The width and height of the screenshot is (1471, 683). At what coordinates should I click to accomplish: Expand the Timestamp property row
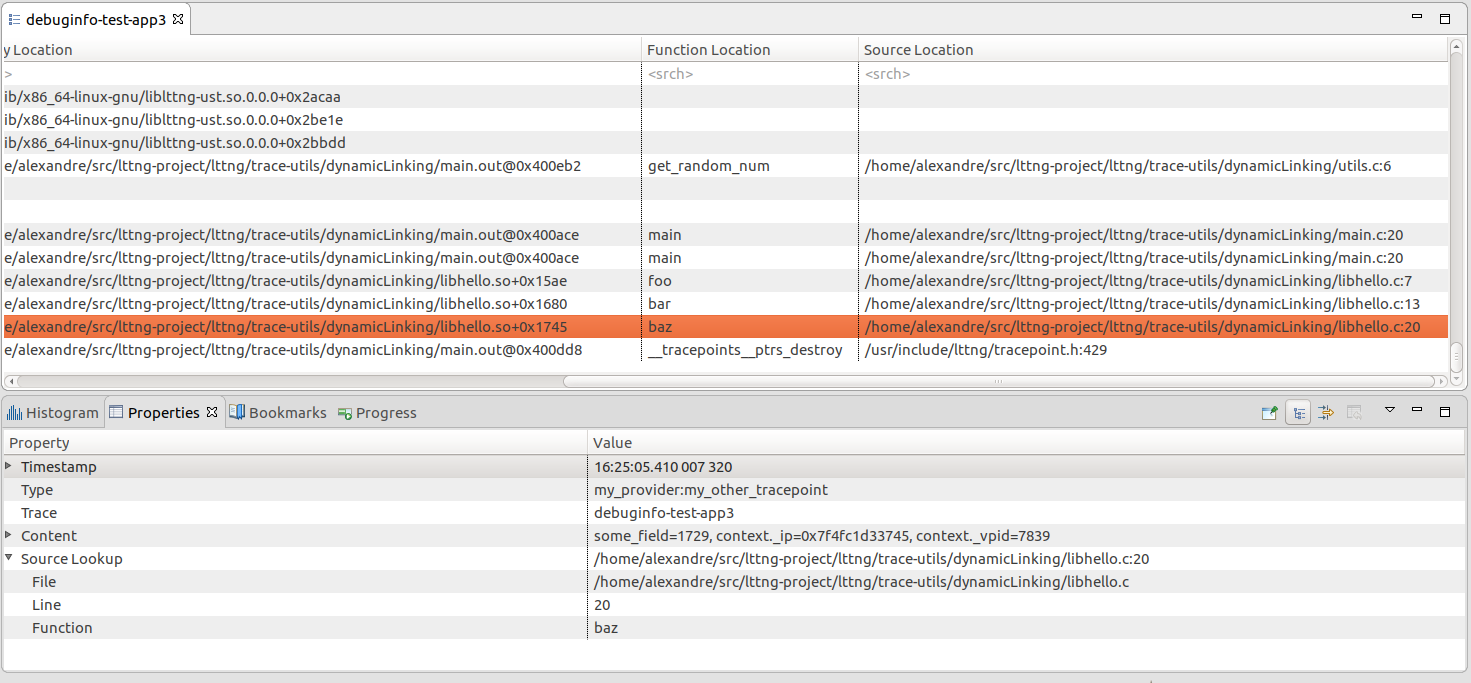[x=9, y=467]
